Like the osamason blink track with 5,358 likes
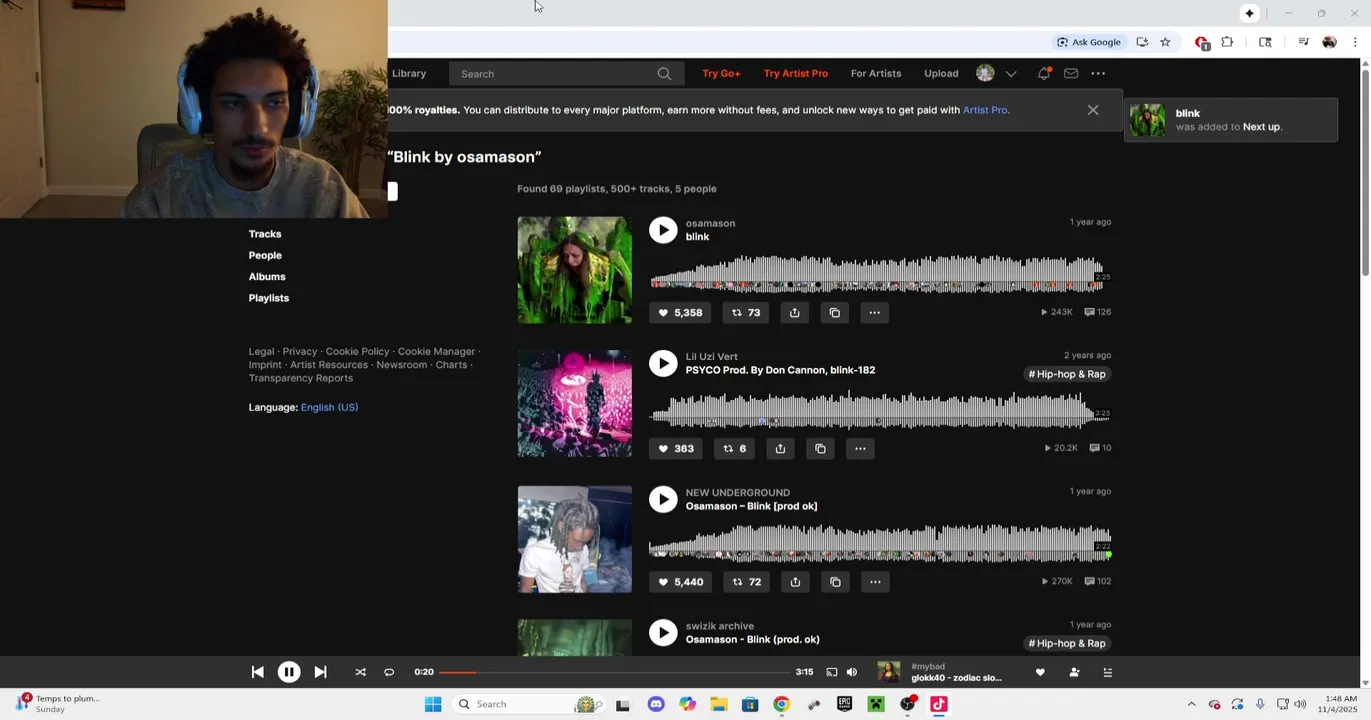Image resolution: width=1371 pixels, height=720 pixels. click(x=680, y=313)
